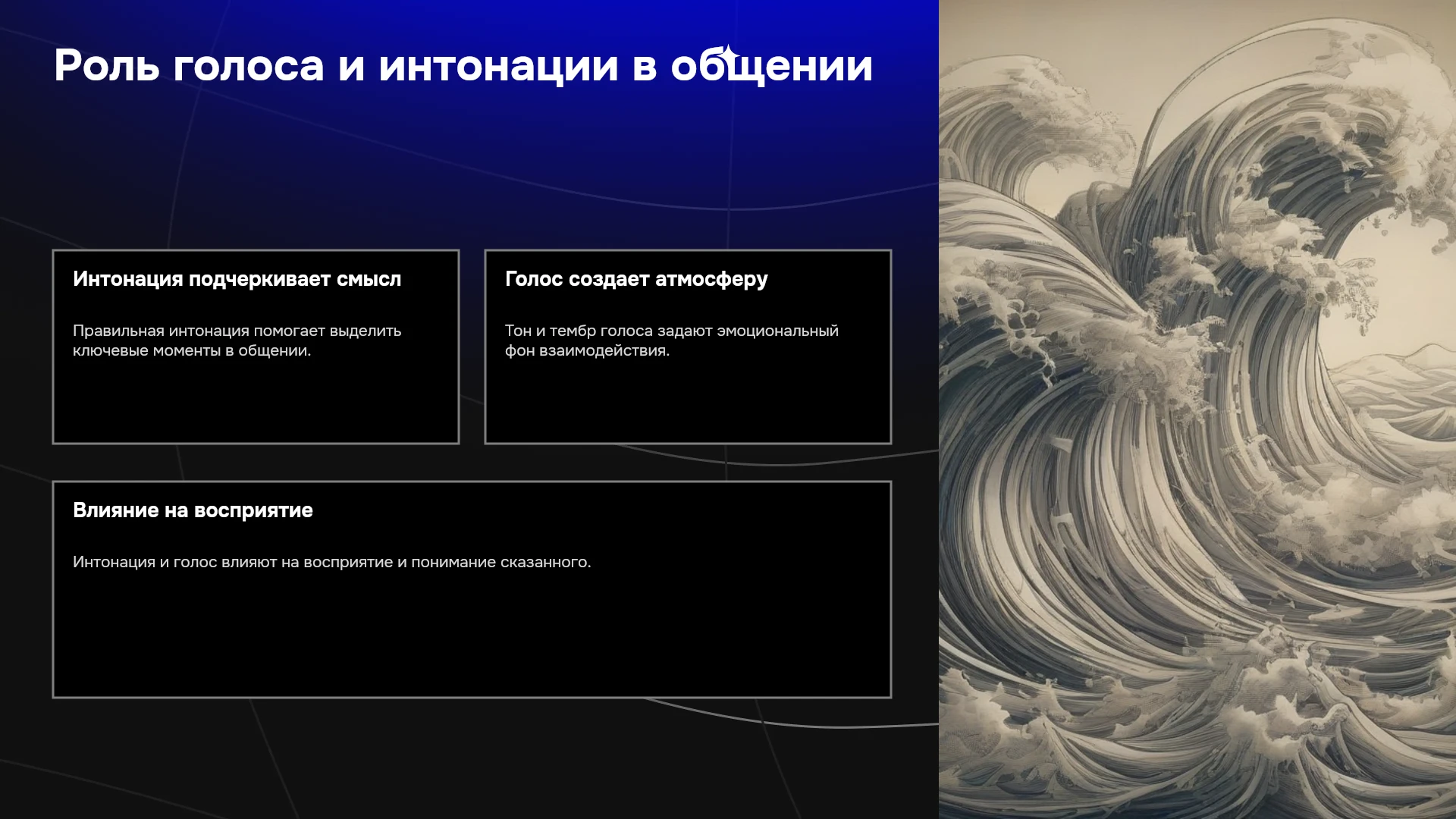Click empty space inside the 'Влияние на восприятие' card

tap(472, 637)
